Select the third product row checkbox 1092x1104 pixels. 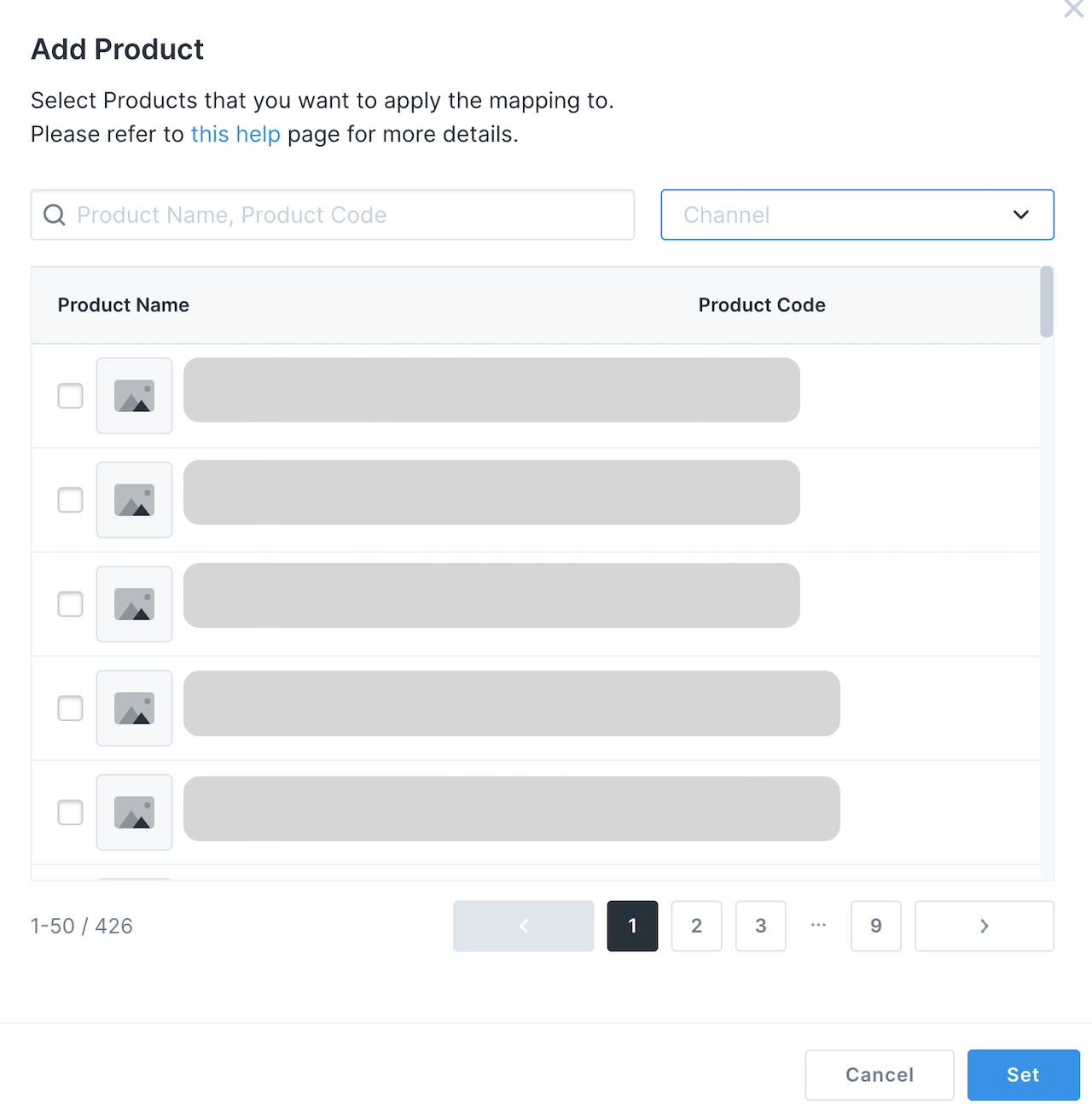[x=70, y=604]
